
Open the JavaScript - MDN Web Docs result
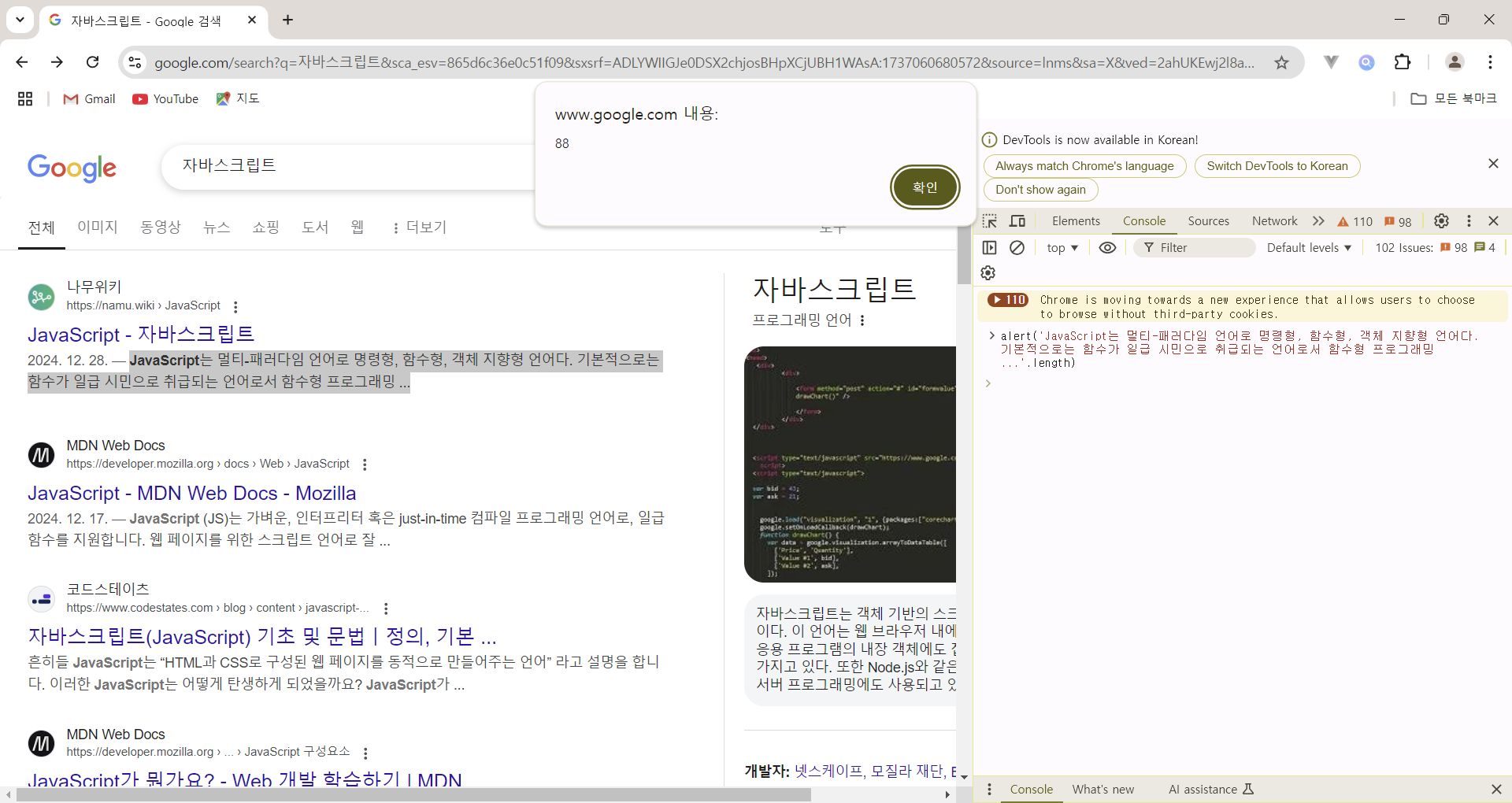[192, 494]
